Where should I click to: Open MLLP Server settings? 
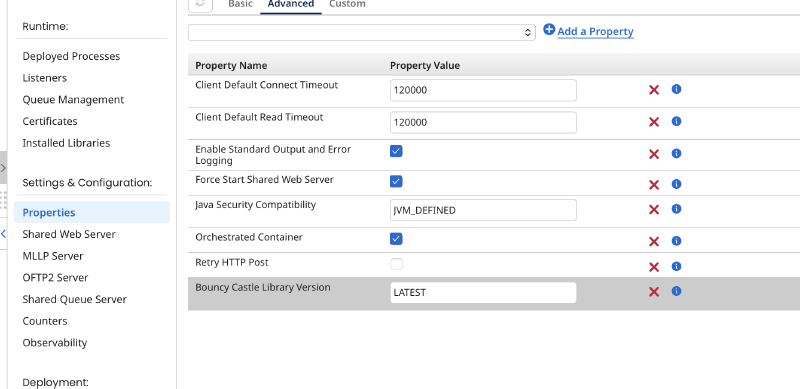(x=53, y=256)
